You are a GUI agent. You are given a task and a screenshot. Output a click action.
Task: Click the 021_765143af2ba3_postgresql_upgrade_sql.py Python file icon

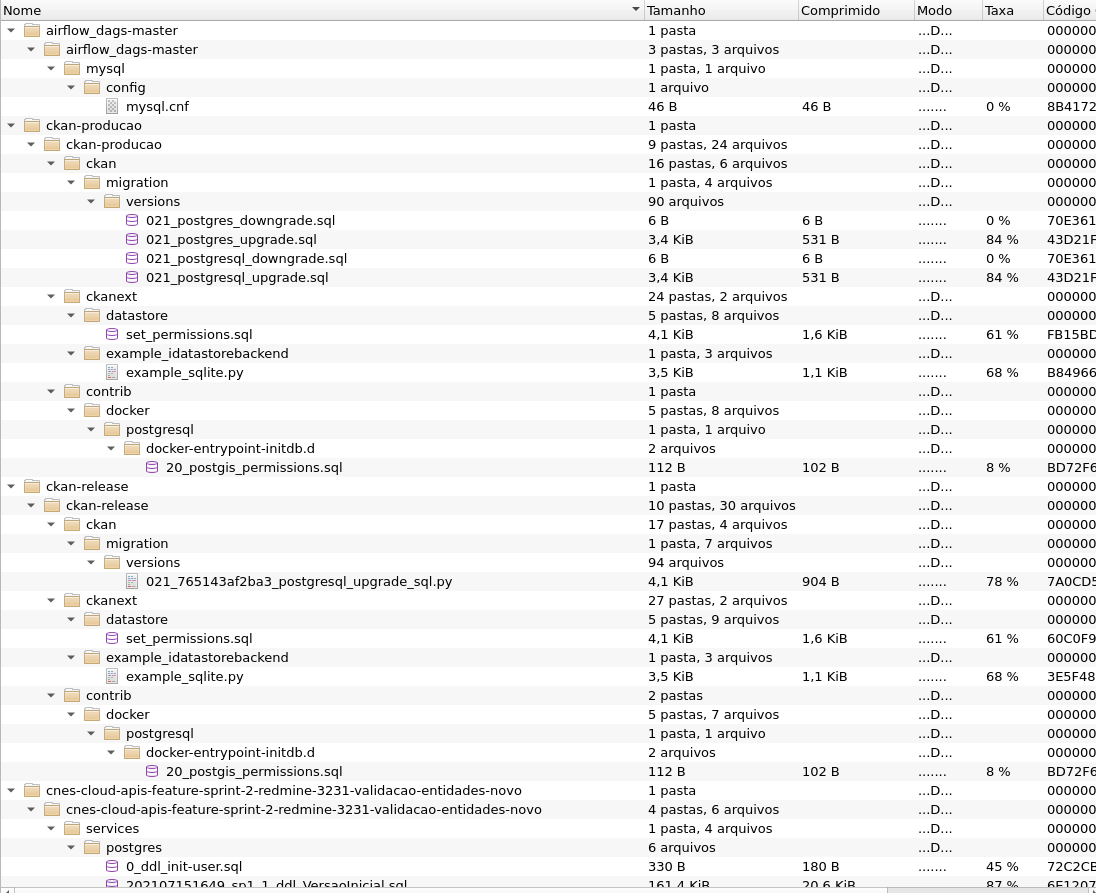pyautogui.click(x=131, y=581)
